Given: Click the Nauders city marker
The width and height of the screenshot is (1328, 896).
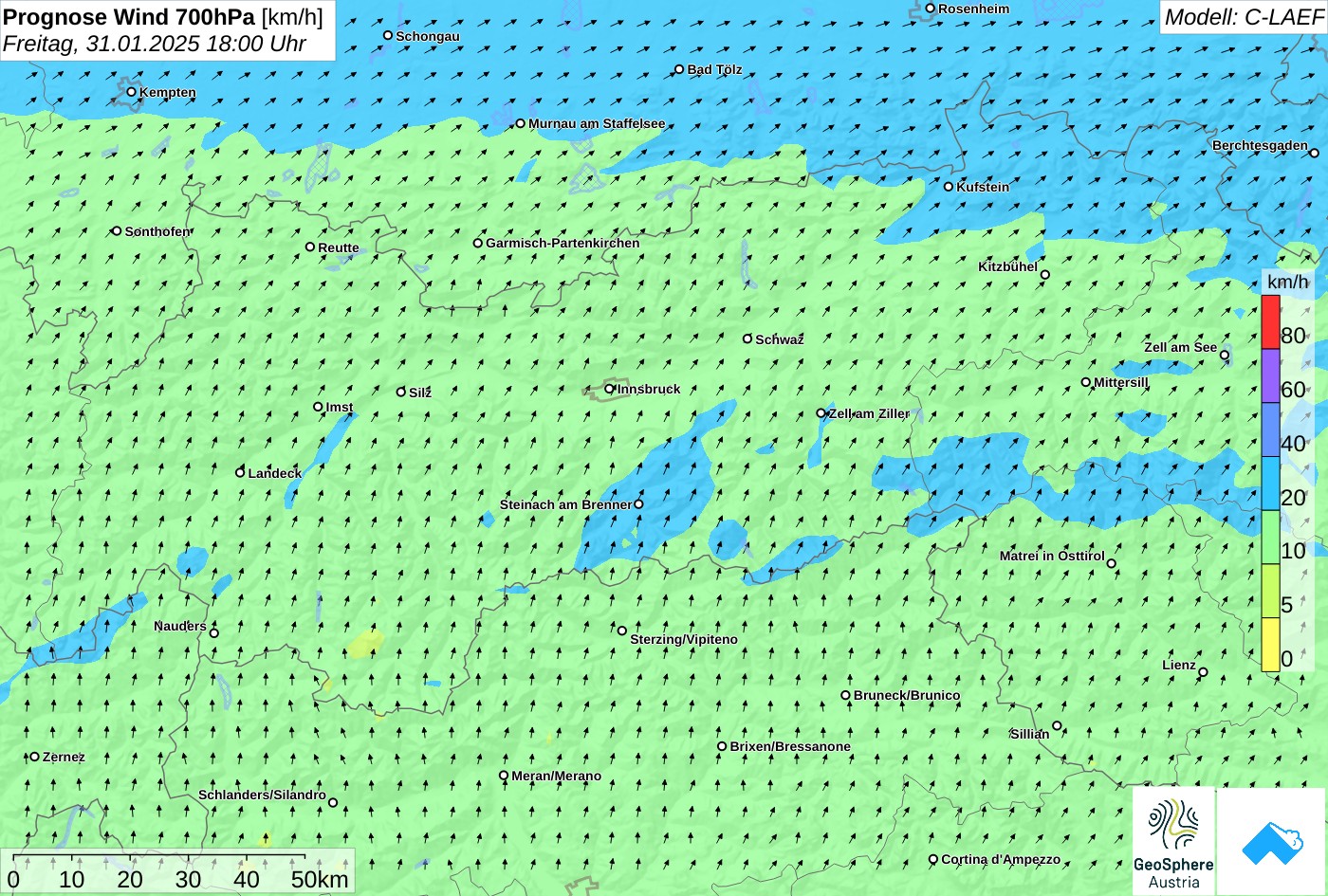Looking at the screenshot, I should (x=214, y=633).
